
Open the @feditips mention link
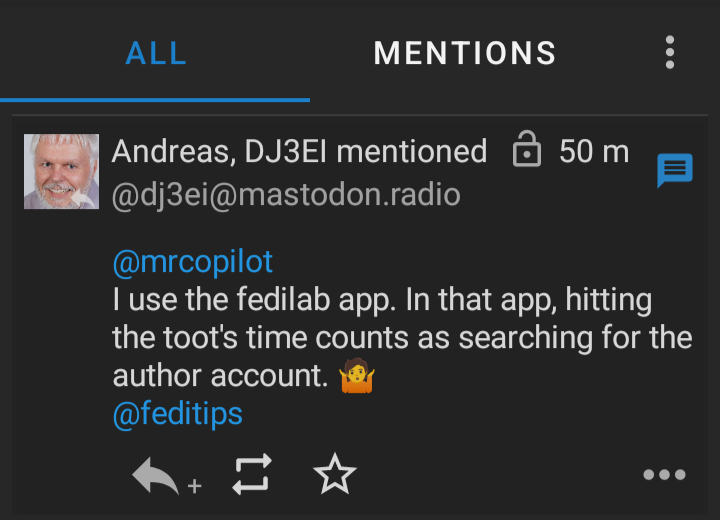pyautogui.click(x=177, y=413)
